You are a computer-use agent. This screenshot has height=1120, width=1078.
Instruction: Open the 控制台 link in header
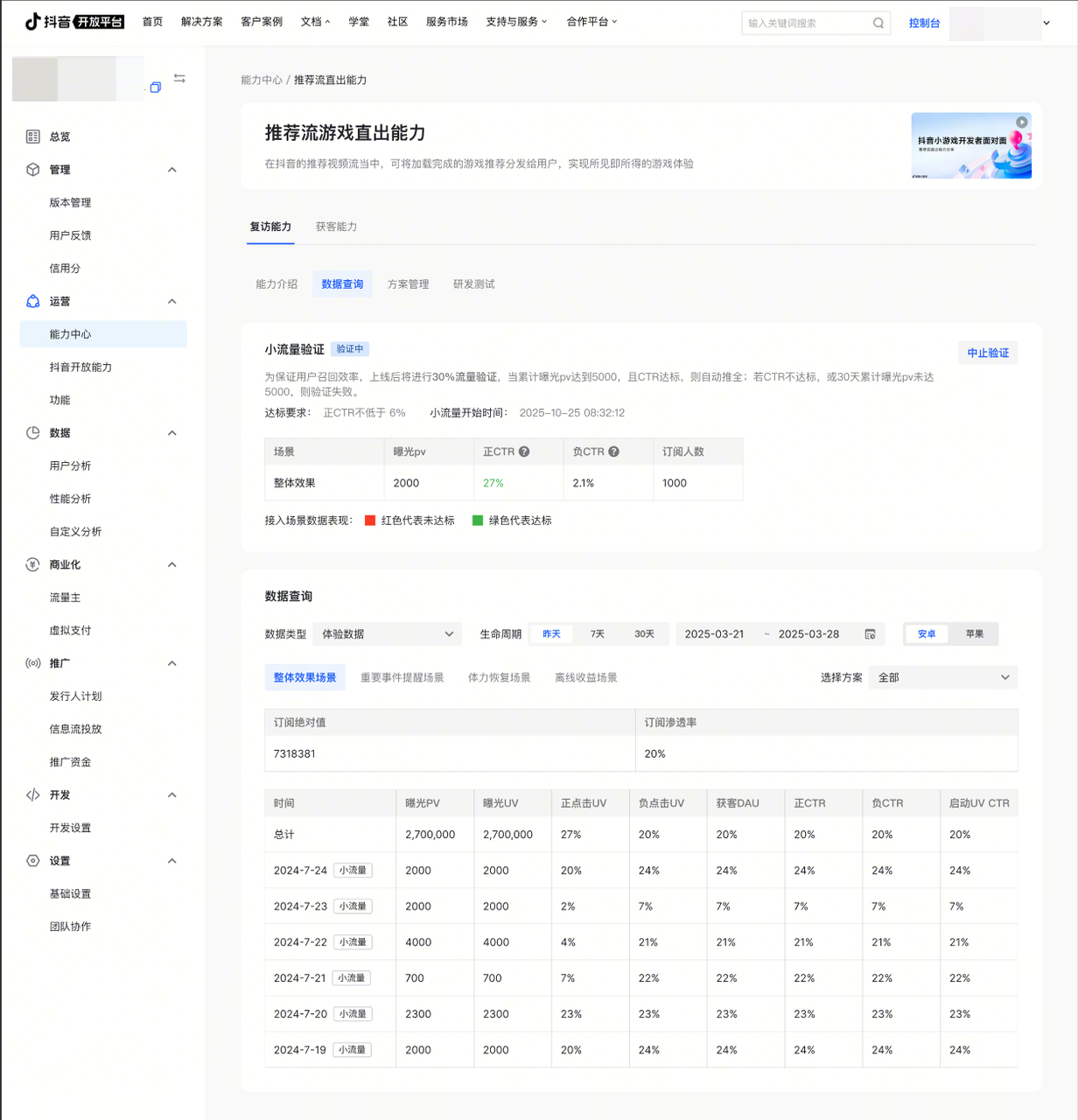tap(924, 24)
